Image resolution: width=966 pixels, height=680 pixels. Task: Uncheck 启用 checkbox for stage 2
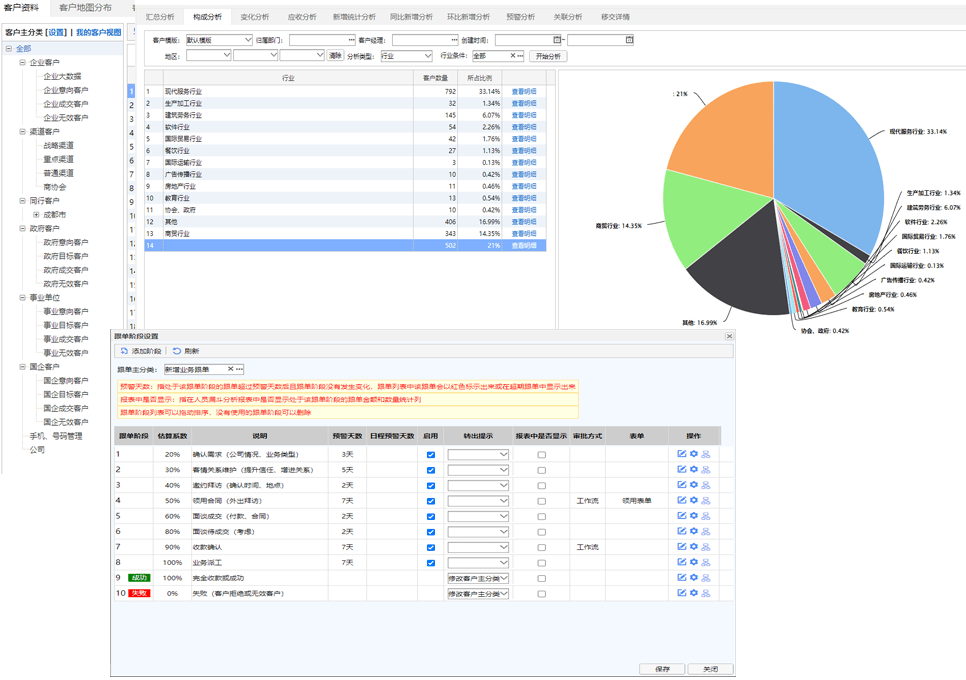point(431,470)
